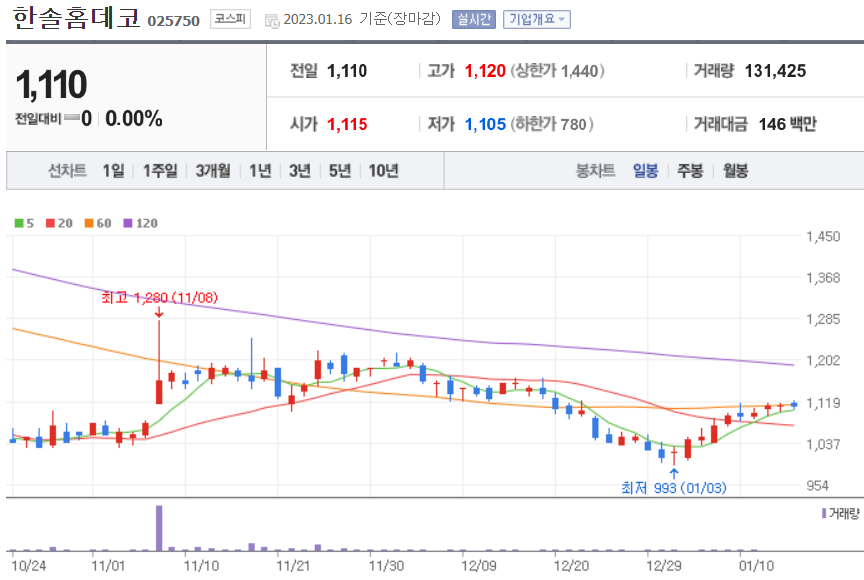Click the 최고 1,280 (11/08) high marker
The image size is (864, 580).
[x=159, y=297]
